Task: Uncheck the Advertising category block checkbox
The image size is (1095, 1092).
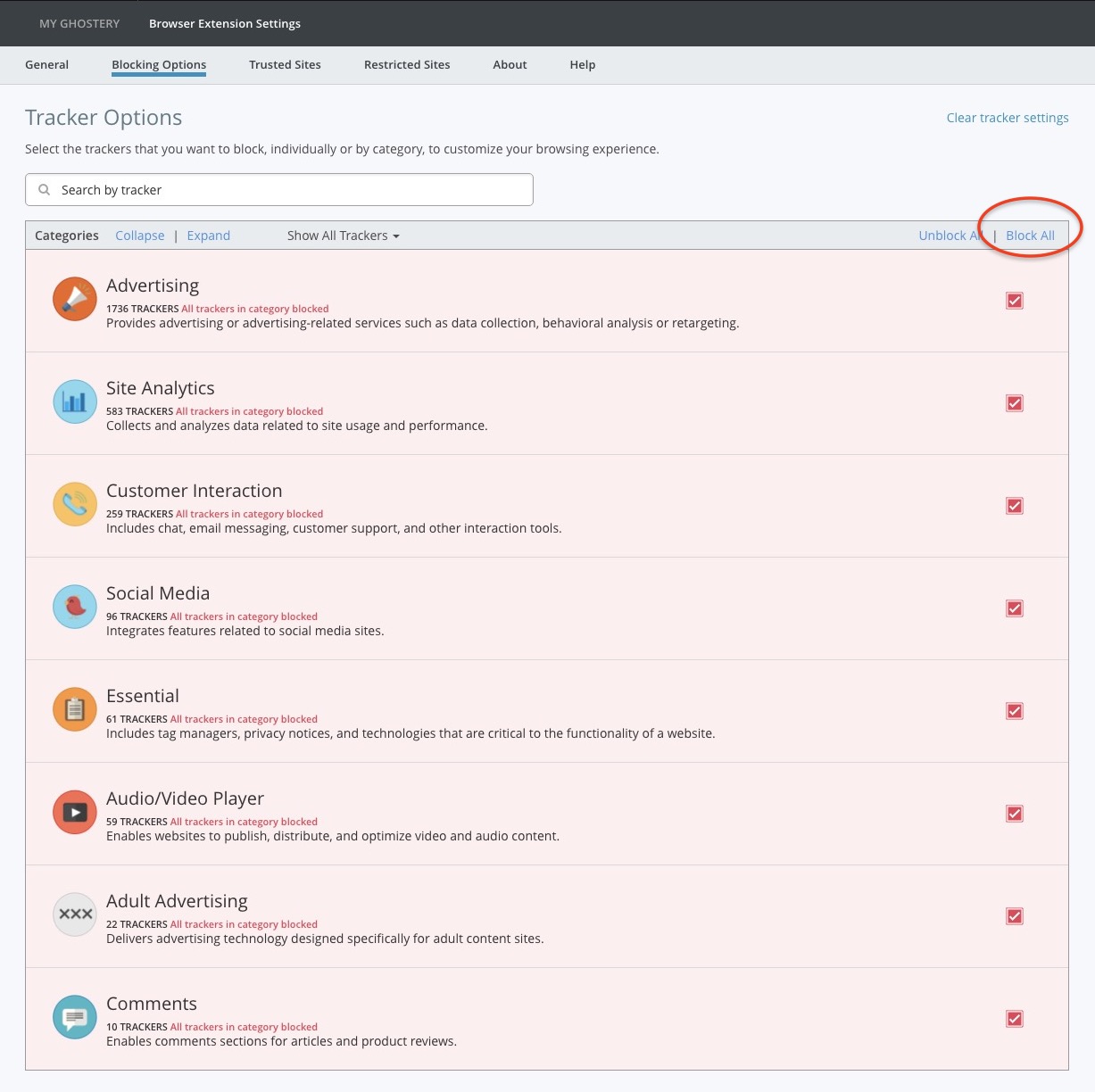Action: (x=1015, y=301)
